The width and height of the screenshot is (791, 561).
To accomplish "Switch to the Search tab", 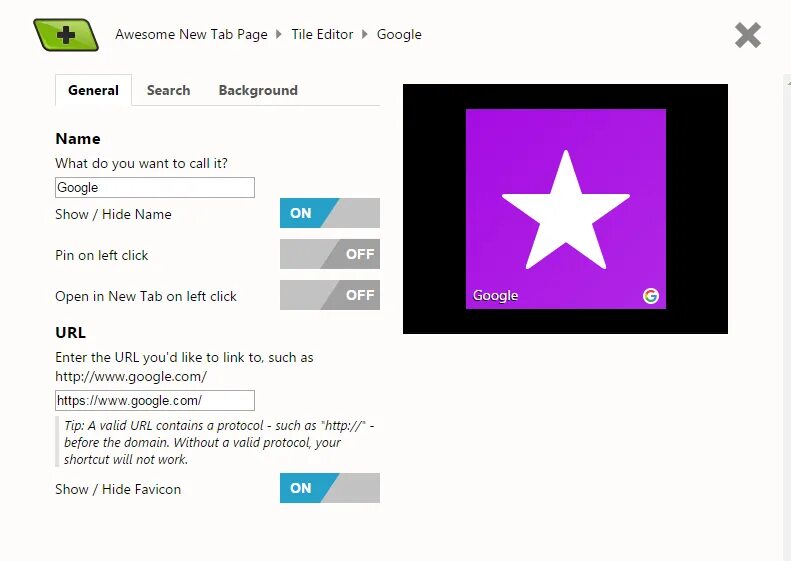I will point(168,90).
